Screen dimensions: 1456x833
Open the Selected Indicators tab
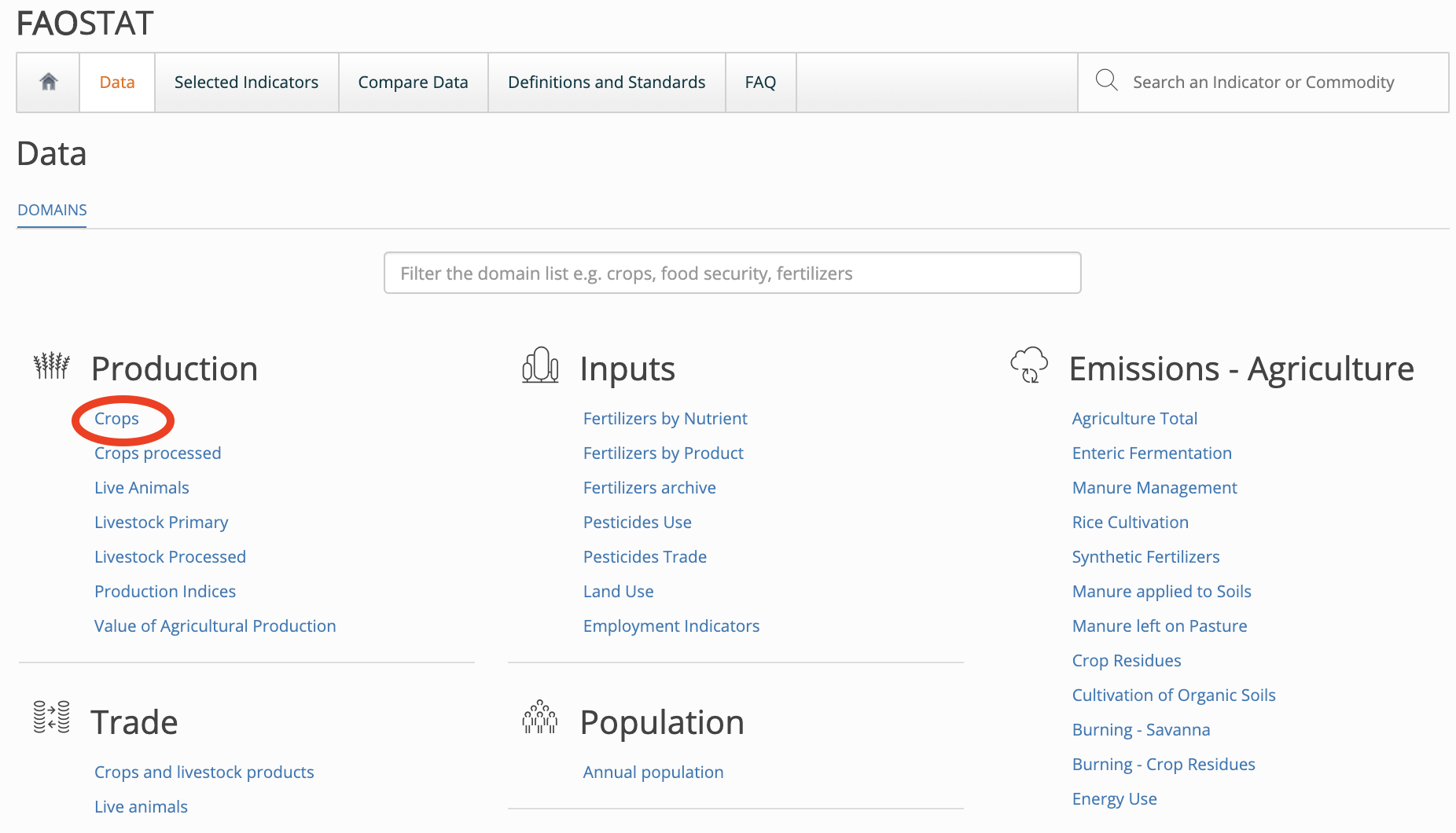pos(246,83)
